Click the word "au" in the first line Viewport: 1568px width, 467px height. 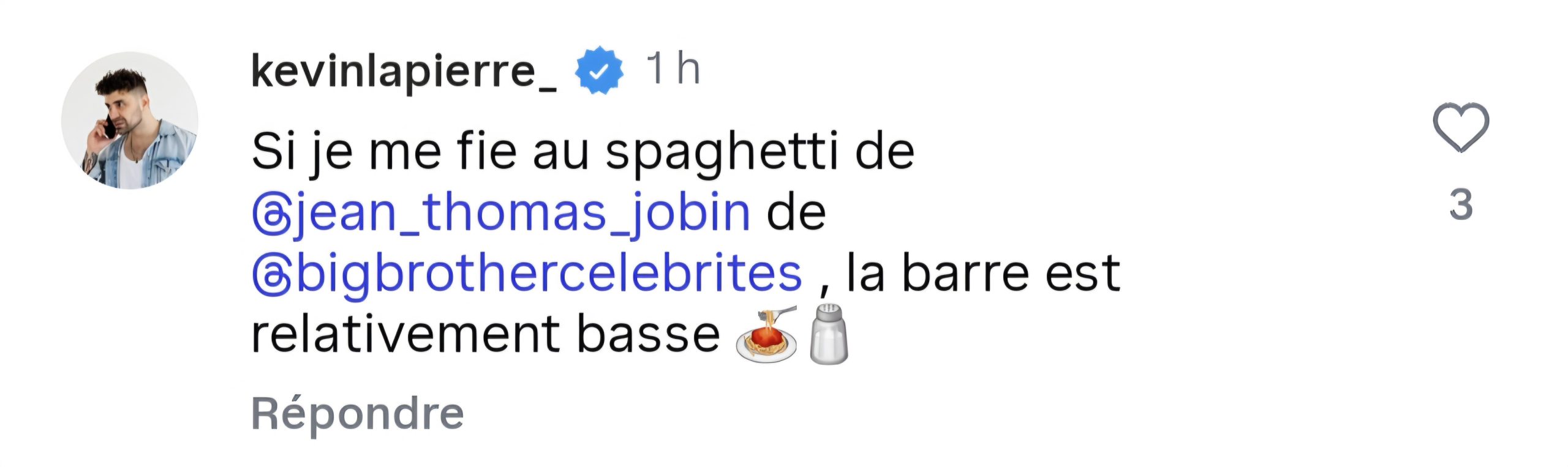point(560,152)
